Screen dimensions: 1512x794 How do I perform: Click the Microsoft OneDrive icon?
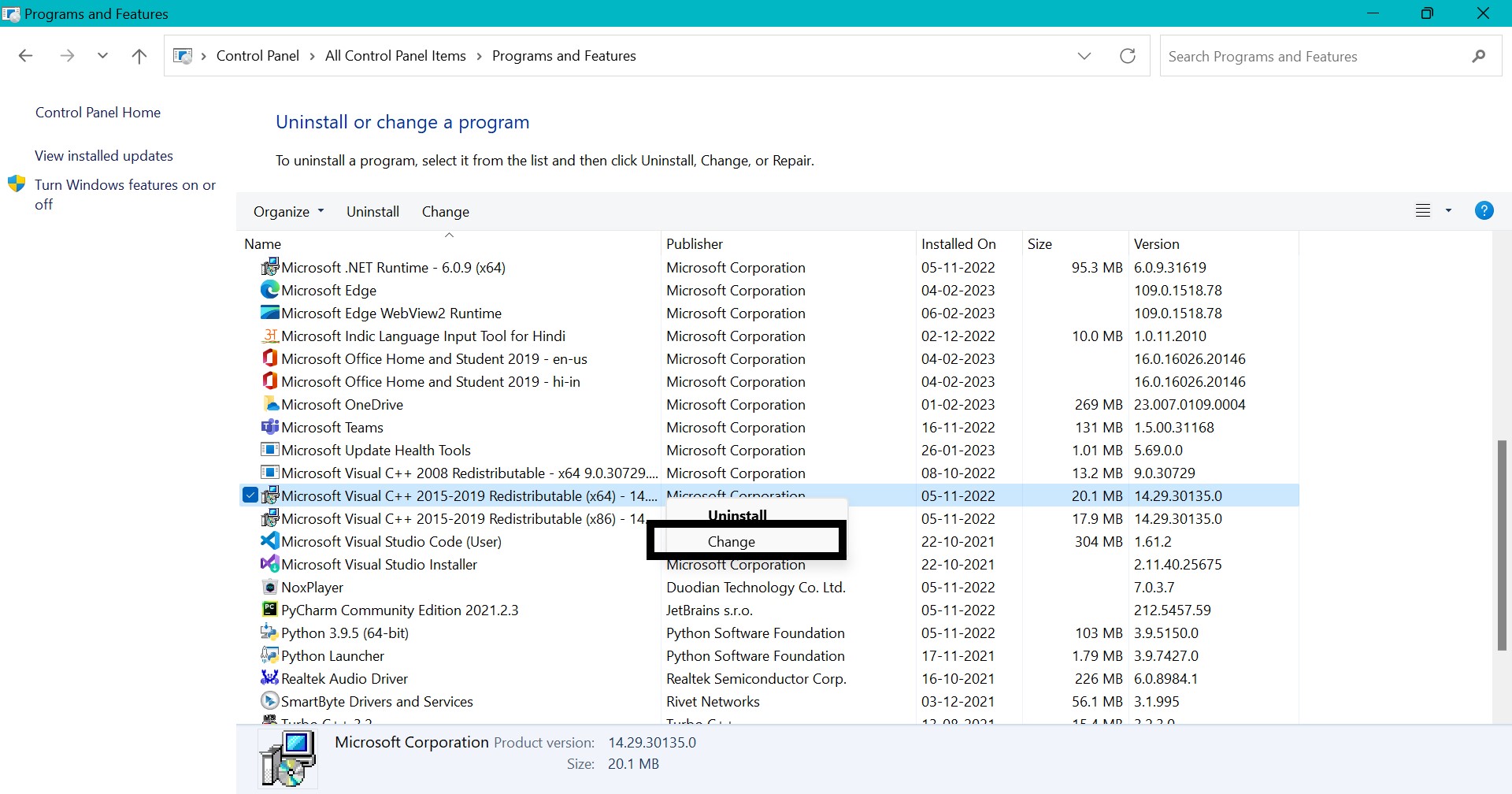click(269, 404)
